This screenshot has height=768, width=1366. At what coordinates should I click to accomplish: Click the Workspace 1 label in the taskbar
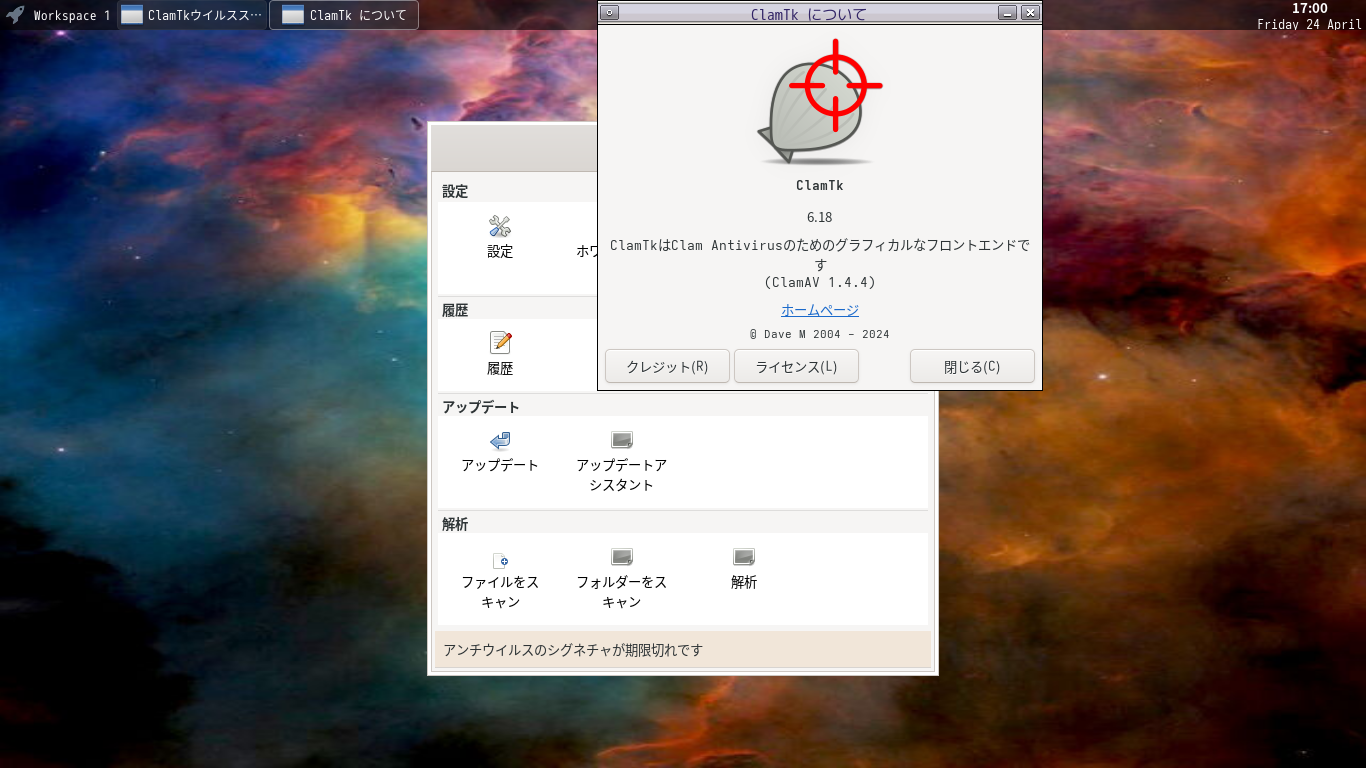click(x=72, y=16)
